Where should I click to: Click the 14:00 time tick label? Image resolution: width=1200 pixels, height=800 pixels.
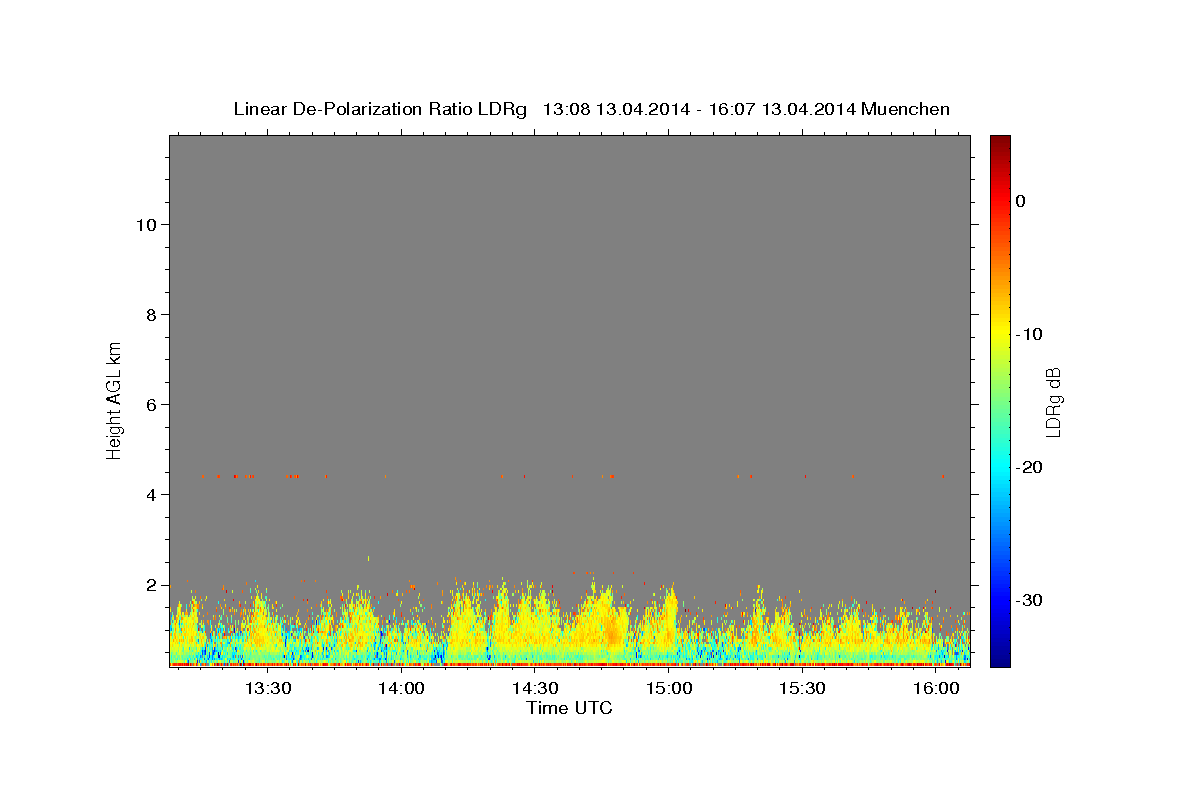(401, 688)
